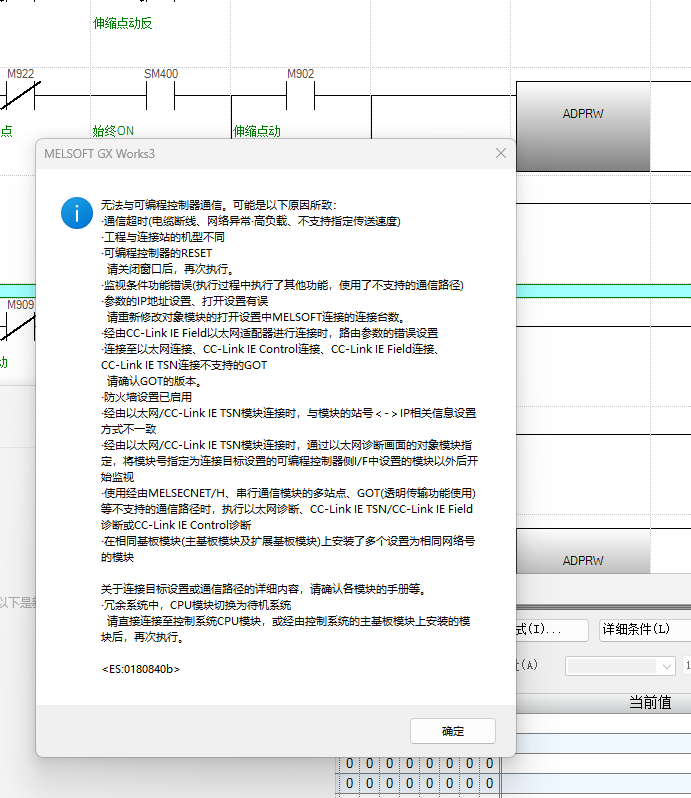Select the M902 contact symbol
The height and width of the screenshot is (798, 691).
(301, 96)
